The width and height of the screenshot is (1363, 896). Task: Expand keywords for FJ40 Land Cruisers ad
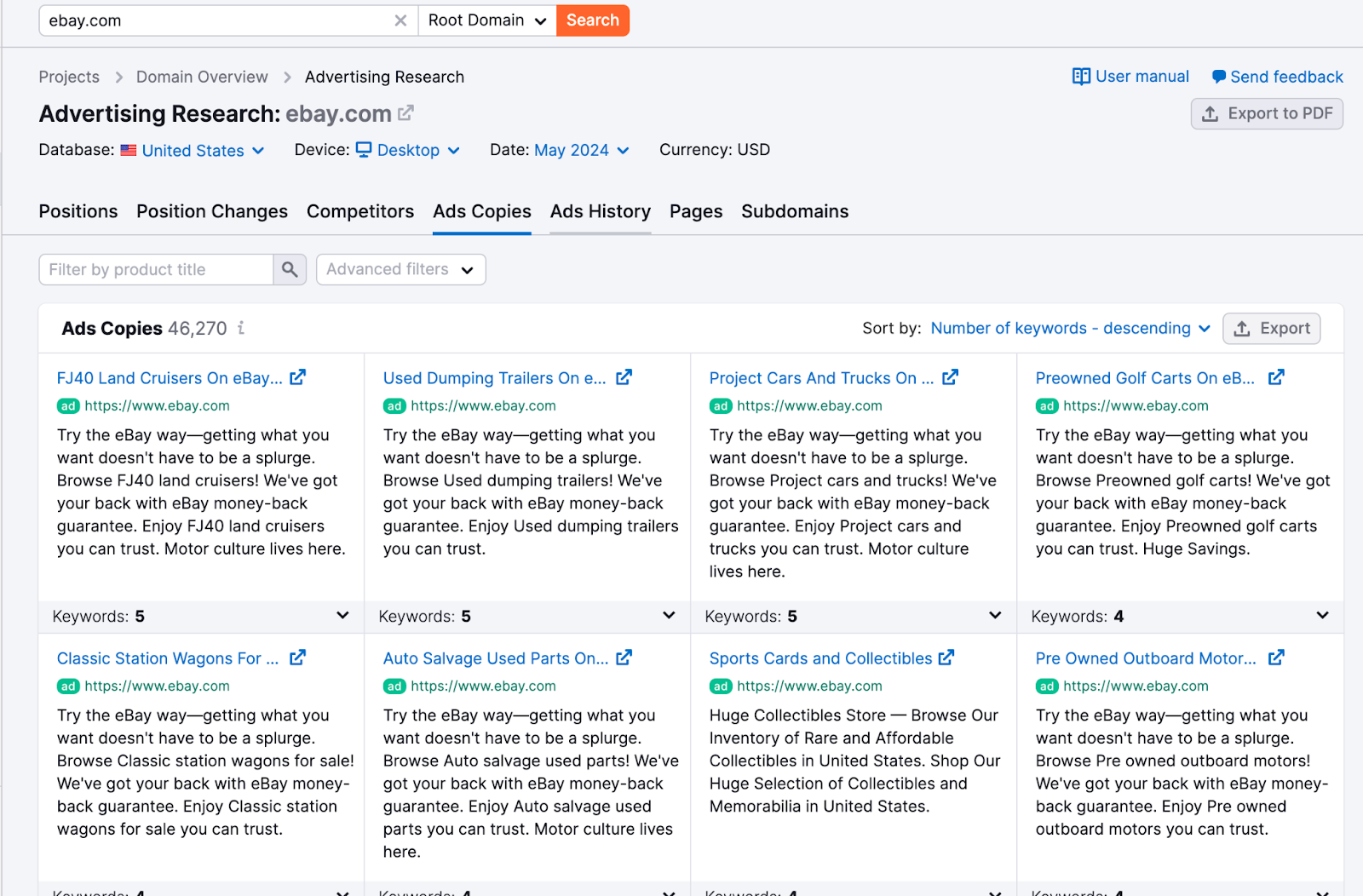(x=342, y=616)
